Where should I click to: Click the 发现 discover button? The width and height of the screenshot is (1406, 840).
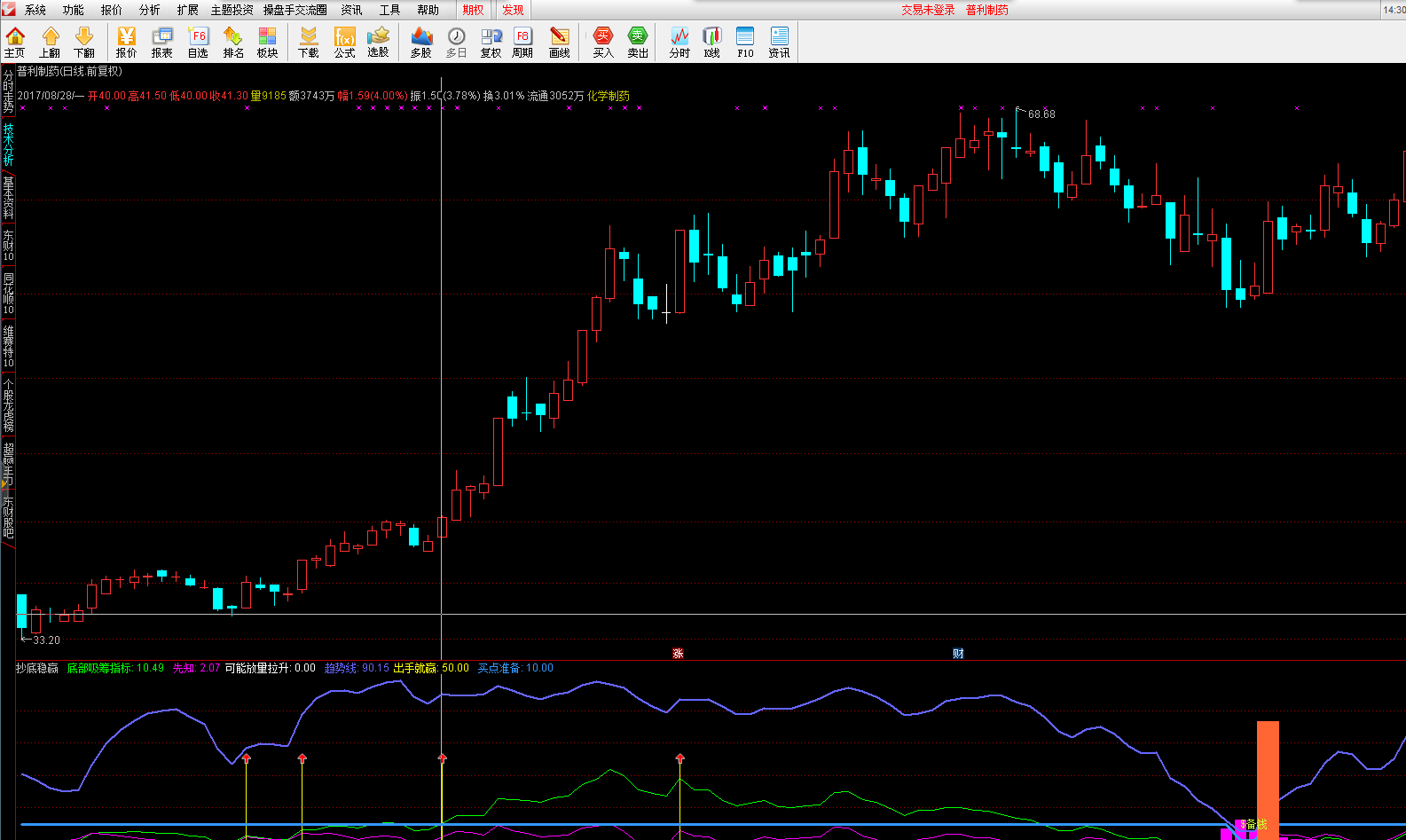pyautogui.click(x=513, y=10)
